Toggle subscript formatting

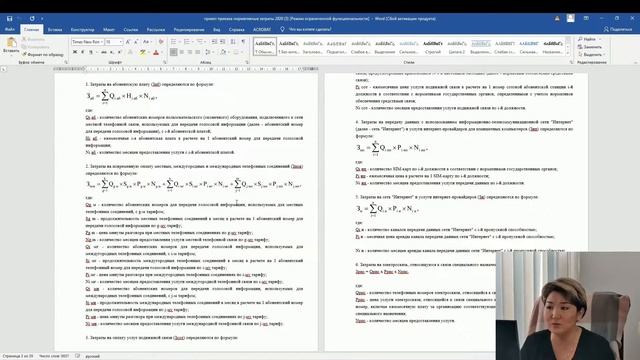coord(112,52)
